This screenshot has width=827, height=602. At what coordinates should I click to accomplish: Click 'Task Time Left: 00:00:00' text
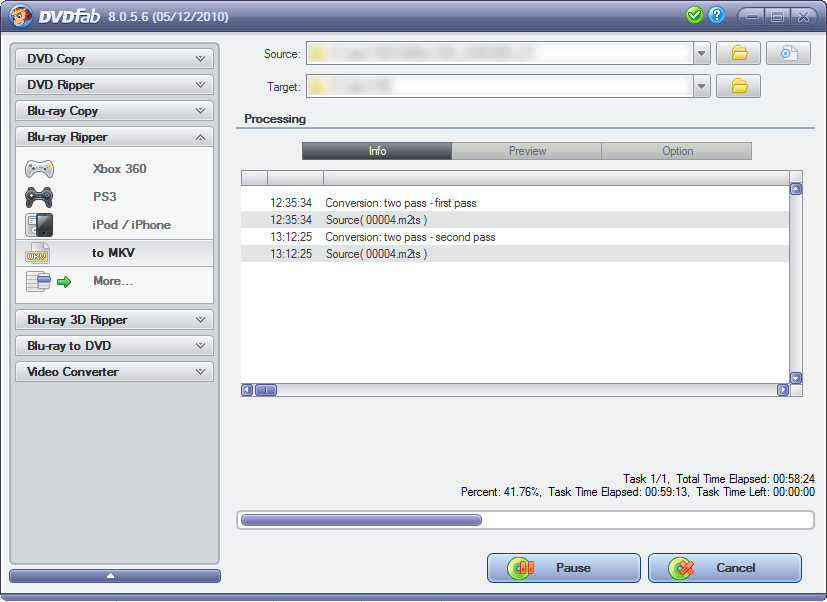tap(755, 492)
